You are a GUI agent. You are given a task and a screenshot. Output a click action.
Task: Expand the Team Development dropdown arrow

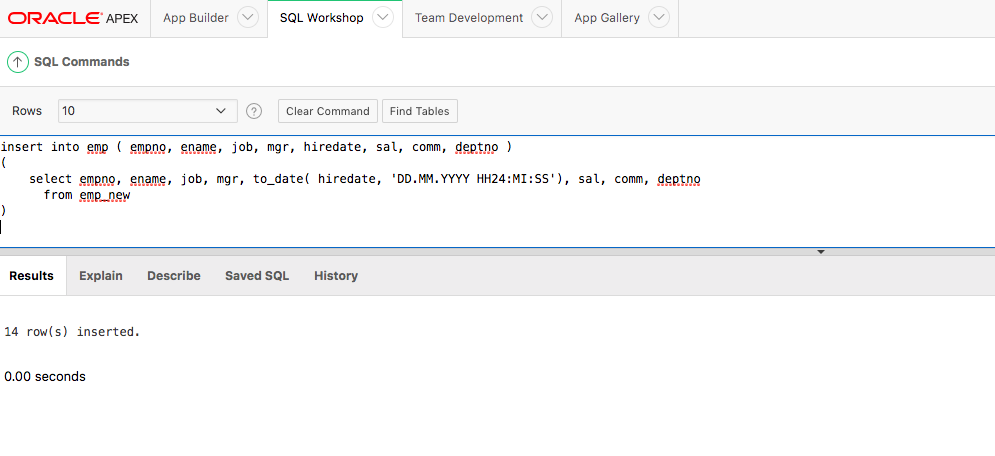[542, 18]
